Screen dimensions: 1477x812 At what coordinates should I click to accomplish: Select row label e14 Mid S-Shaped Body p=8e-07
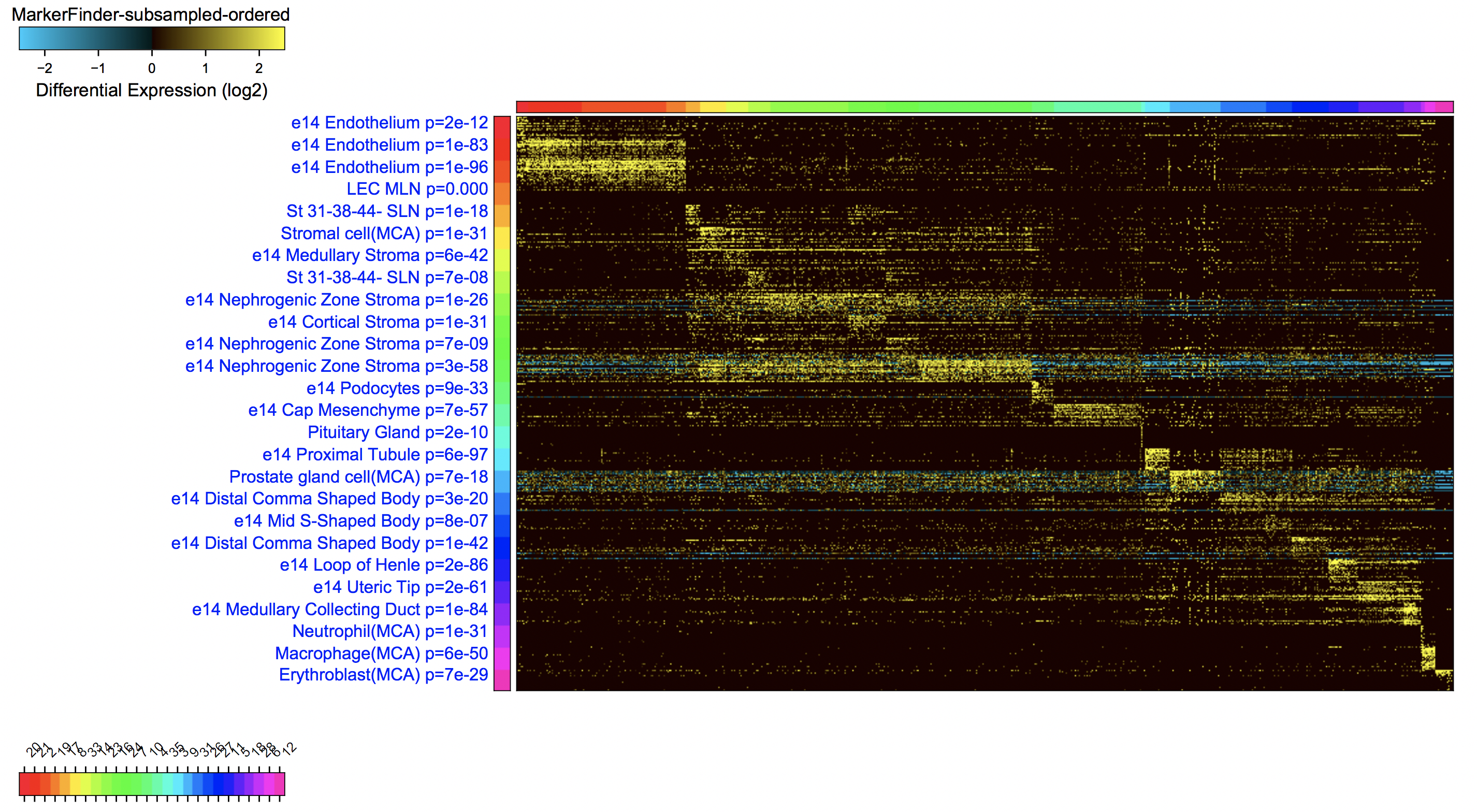pos(360,520)
